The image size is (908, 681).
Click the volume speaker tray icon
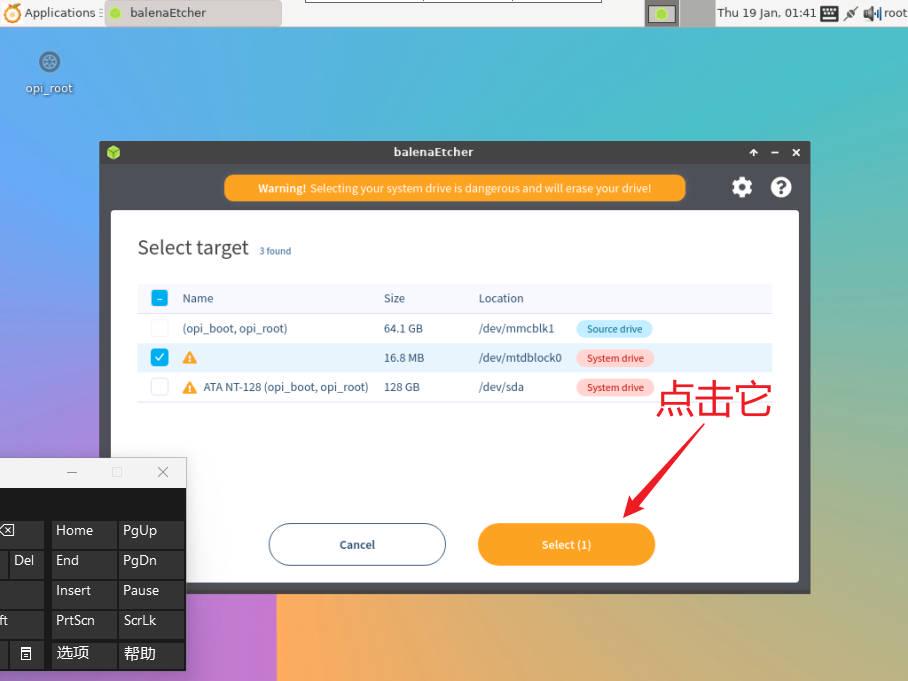coord(872,13)
